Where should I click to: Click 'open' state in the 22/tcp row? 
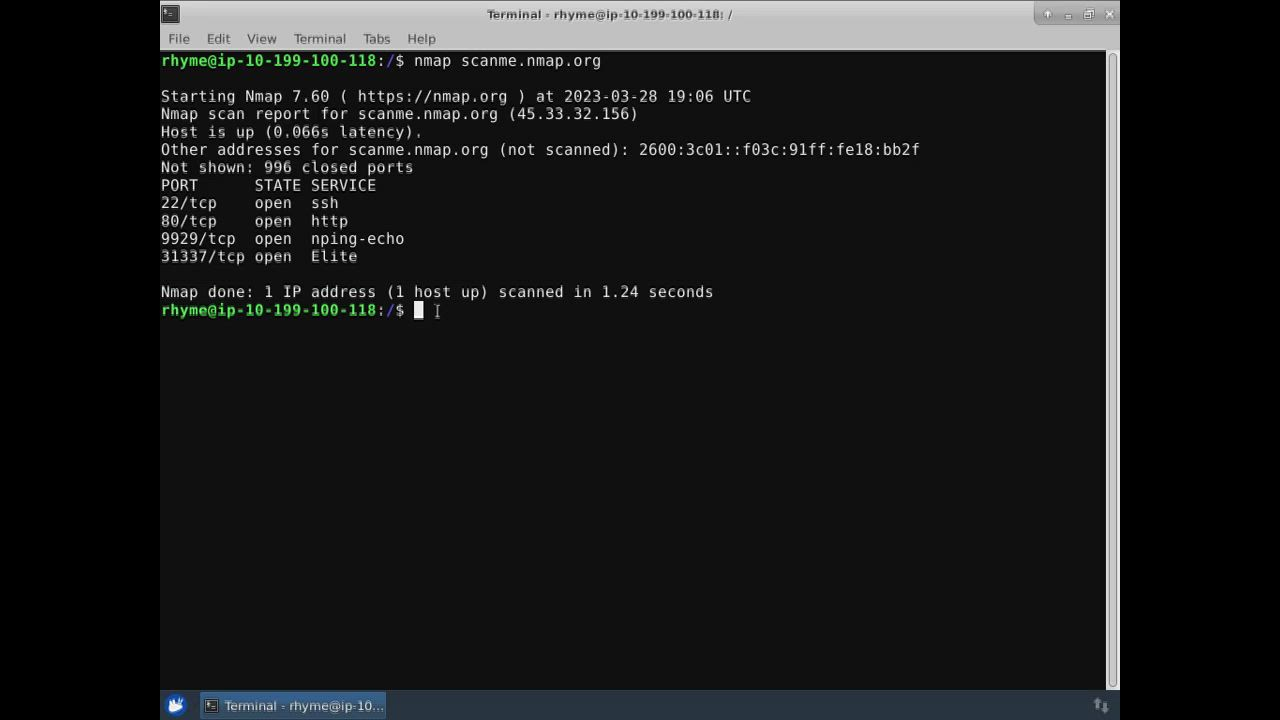coord(273,203)
